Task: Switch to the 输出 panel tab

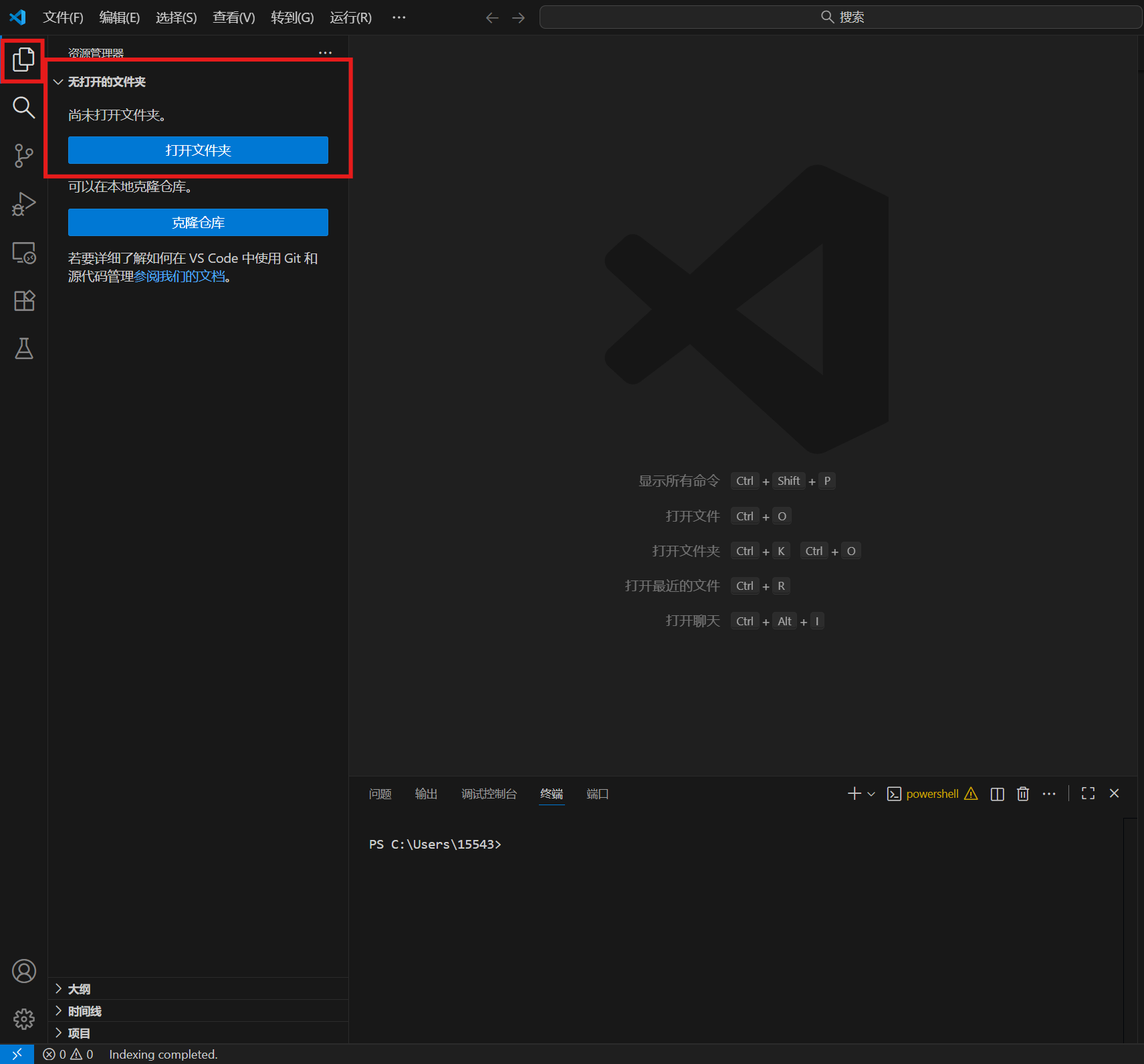Action: (426, 794)
